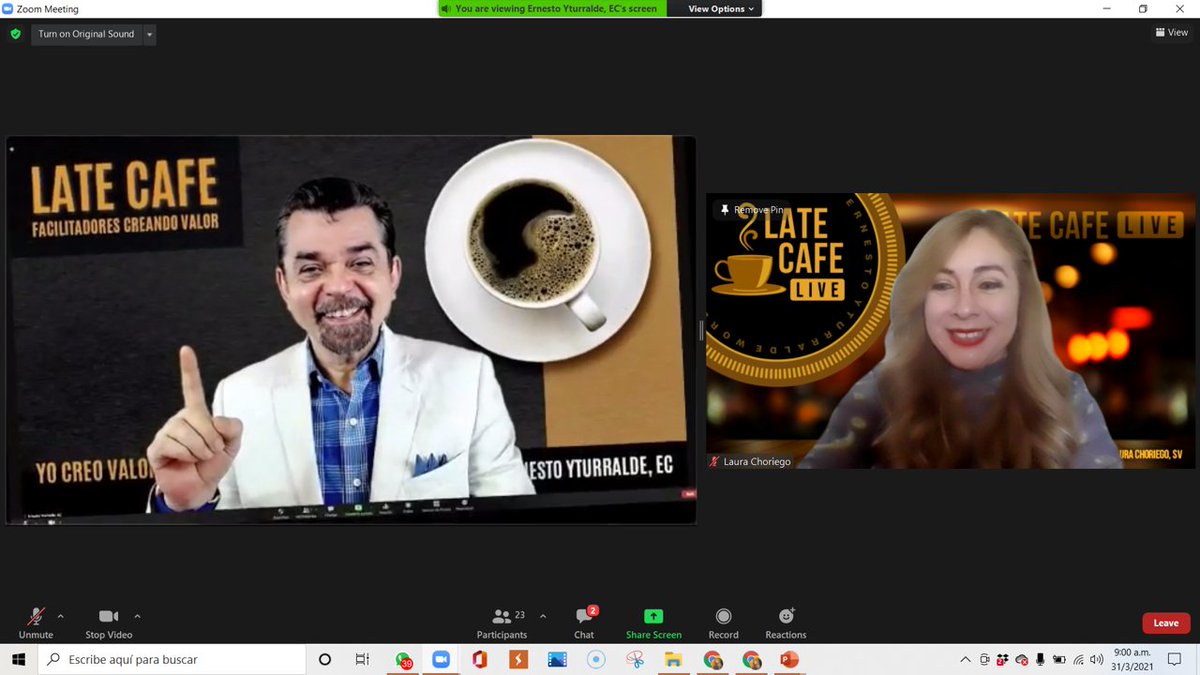Unmute the microphone

tap(36, 623)
